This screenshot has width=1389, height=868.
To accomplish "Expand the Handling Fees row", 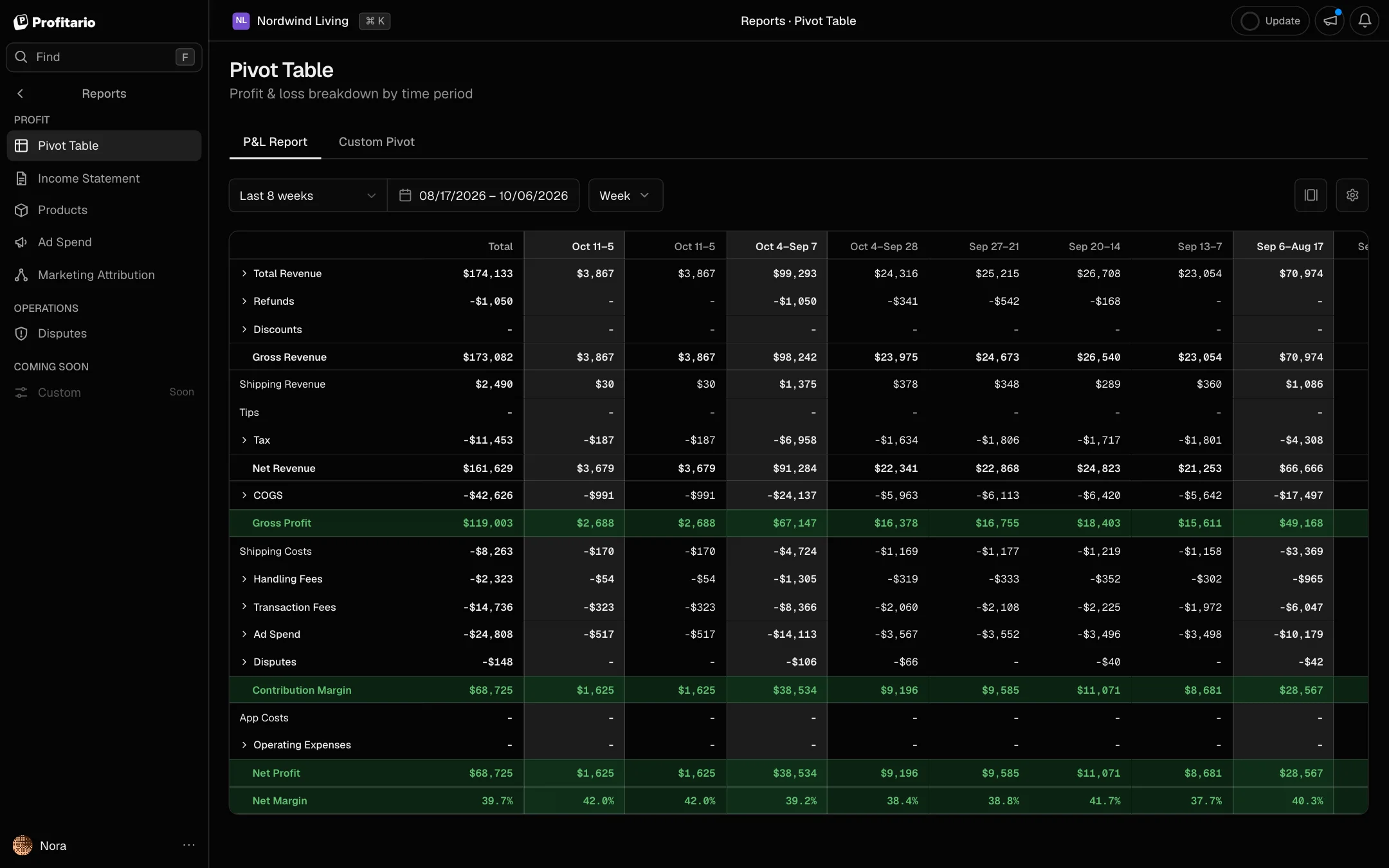I will (x=244, y=579).
